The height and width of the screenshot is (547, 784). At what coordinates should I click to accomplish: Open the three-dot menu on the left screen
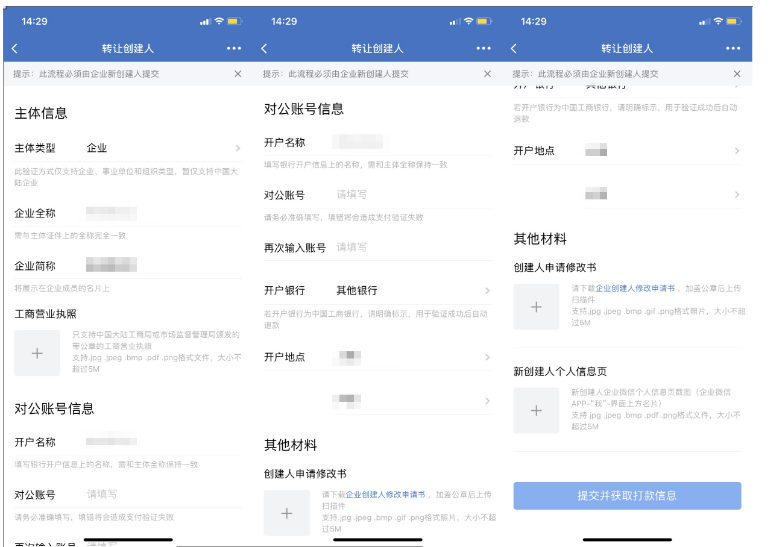234,48
